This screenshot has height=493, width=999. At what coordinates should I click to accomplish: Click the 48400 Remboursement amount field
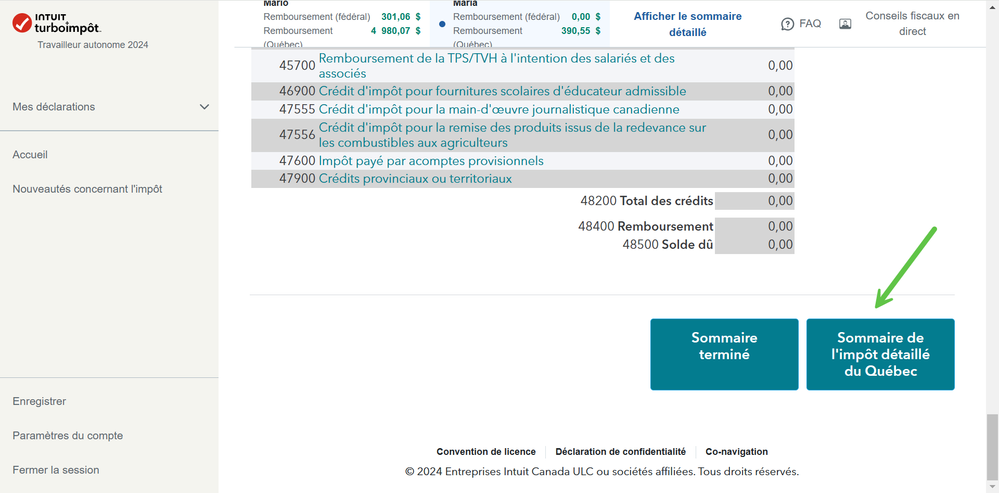(x=754, y=226)
